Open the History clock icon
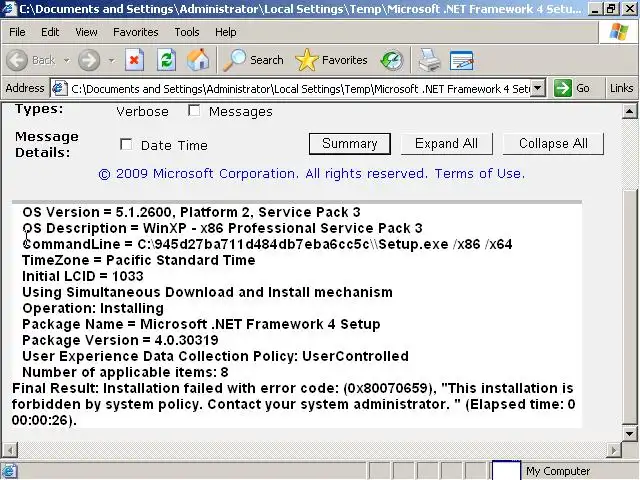The height and width of the screenshot is (480, 640). [x=392, y=60]
